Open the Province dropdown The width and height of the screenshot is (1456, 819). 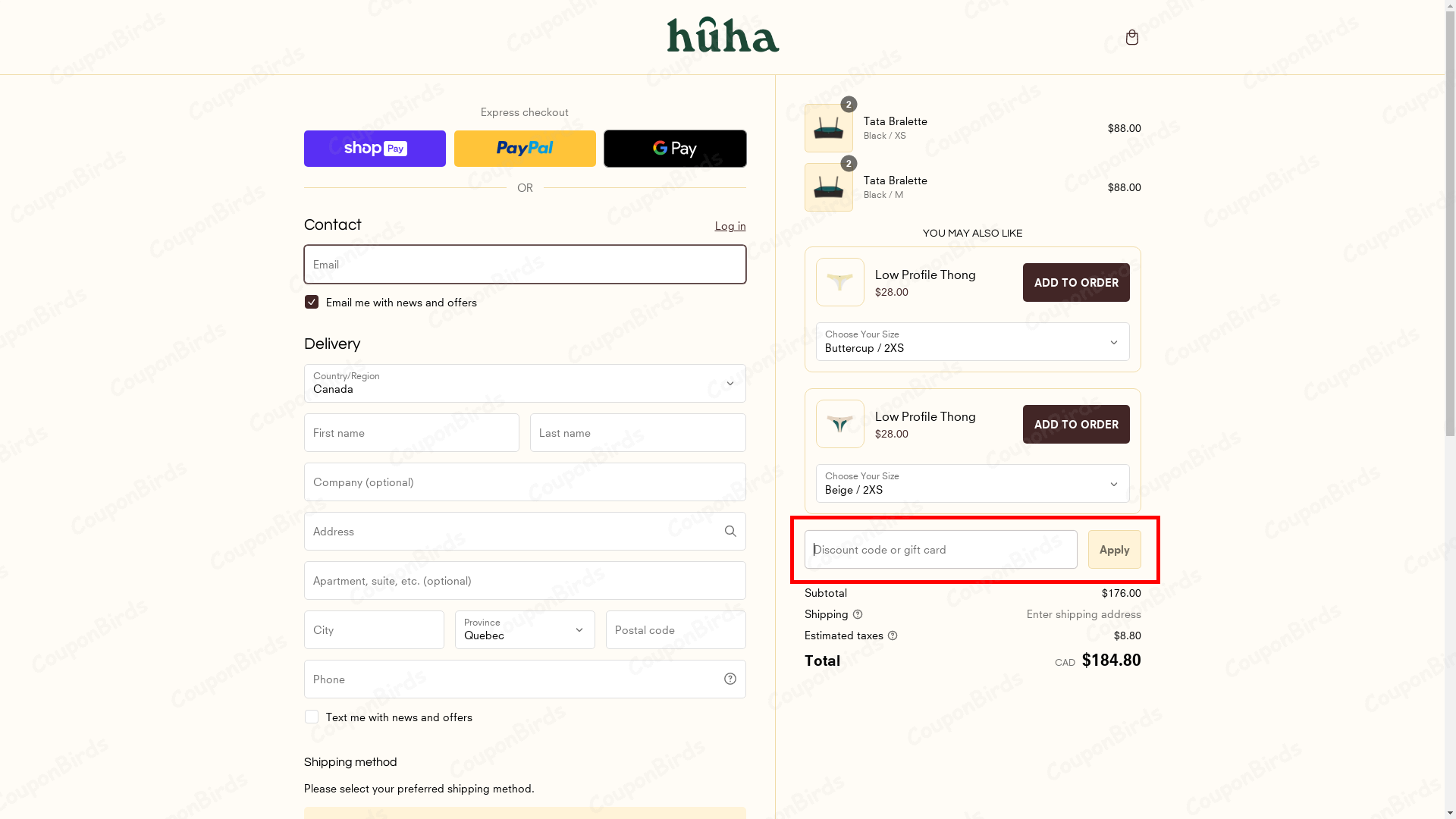[x=525, y=629]
